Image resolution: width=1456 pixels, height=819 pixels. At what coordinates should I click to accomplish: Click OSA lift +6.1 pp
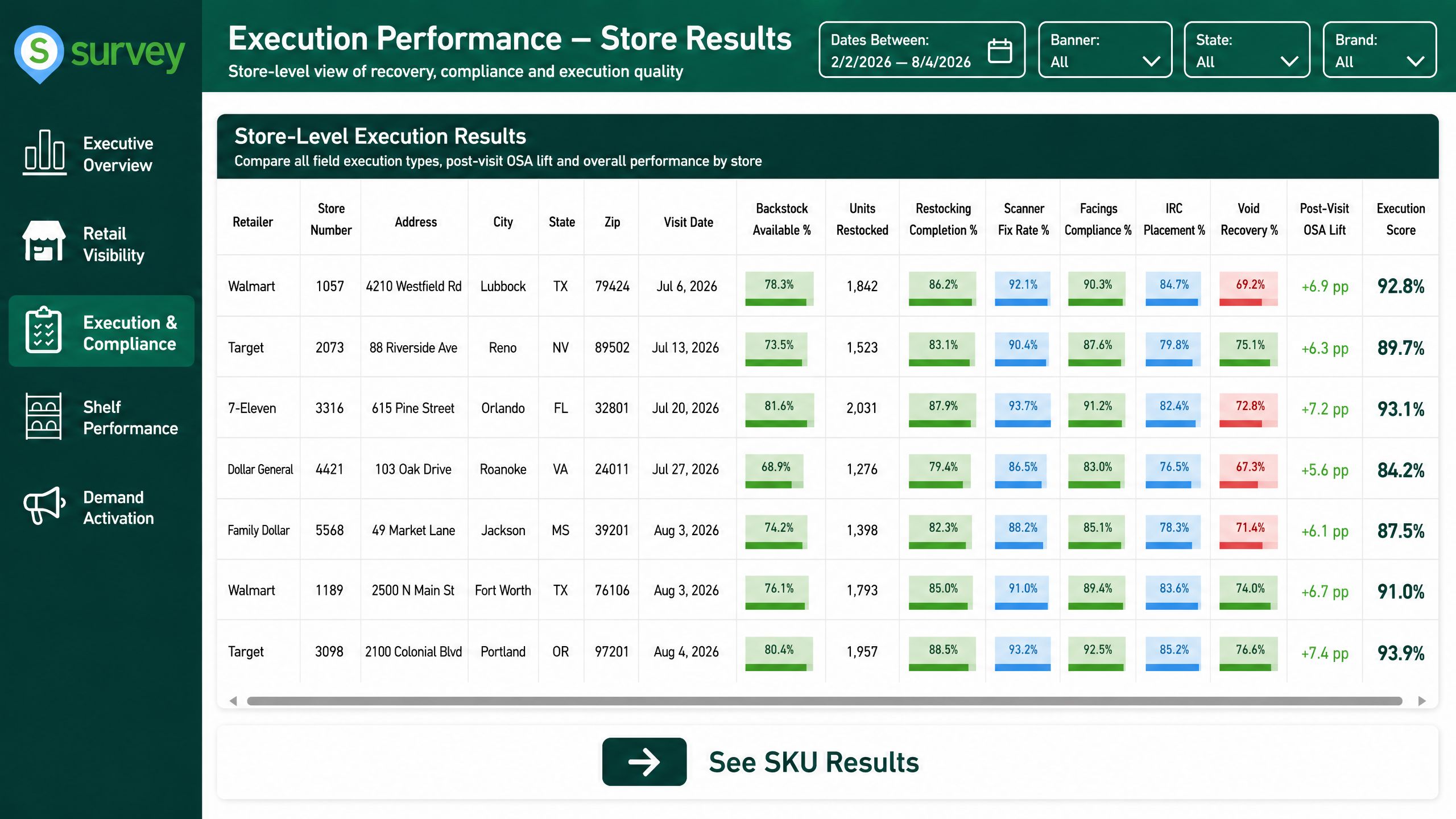tap(1325, 531)
